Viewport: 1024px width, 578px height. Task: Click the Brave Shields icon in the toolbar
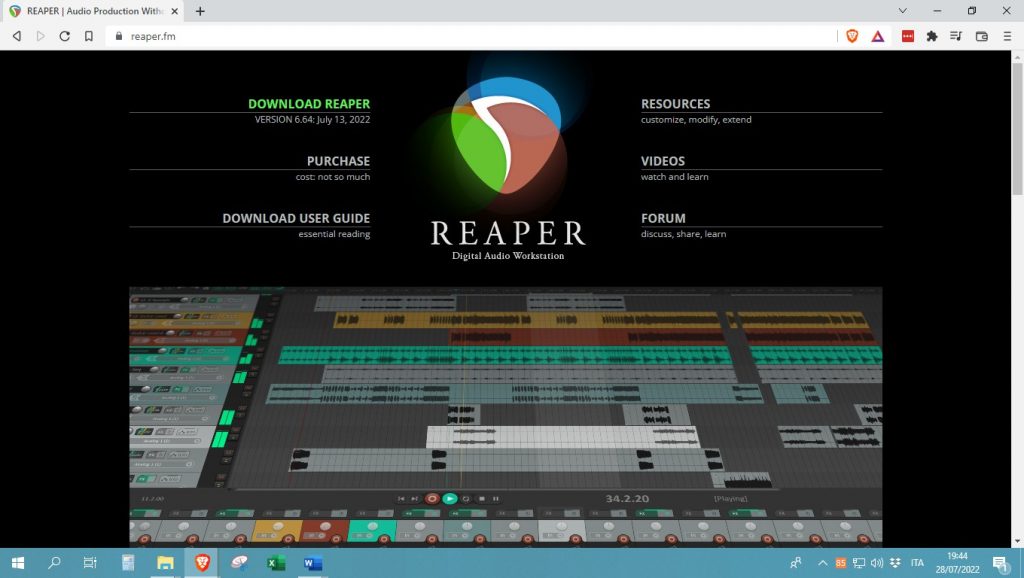[x=851, y=35]
